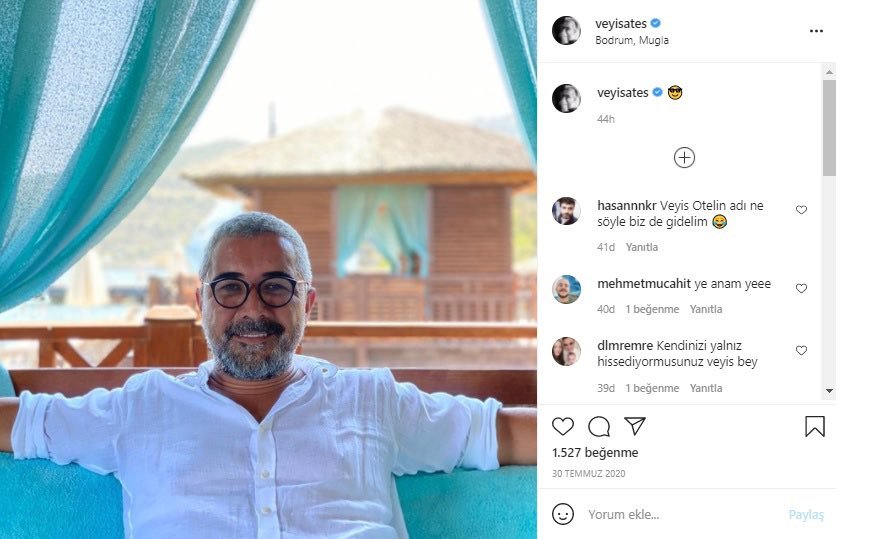Like hasannnkr's comment
This screenshot has width=880, height=539.
801,210
